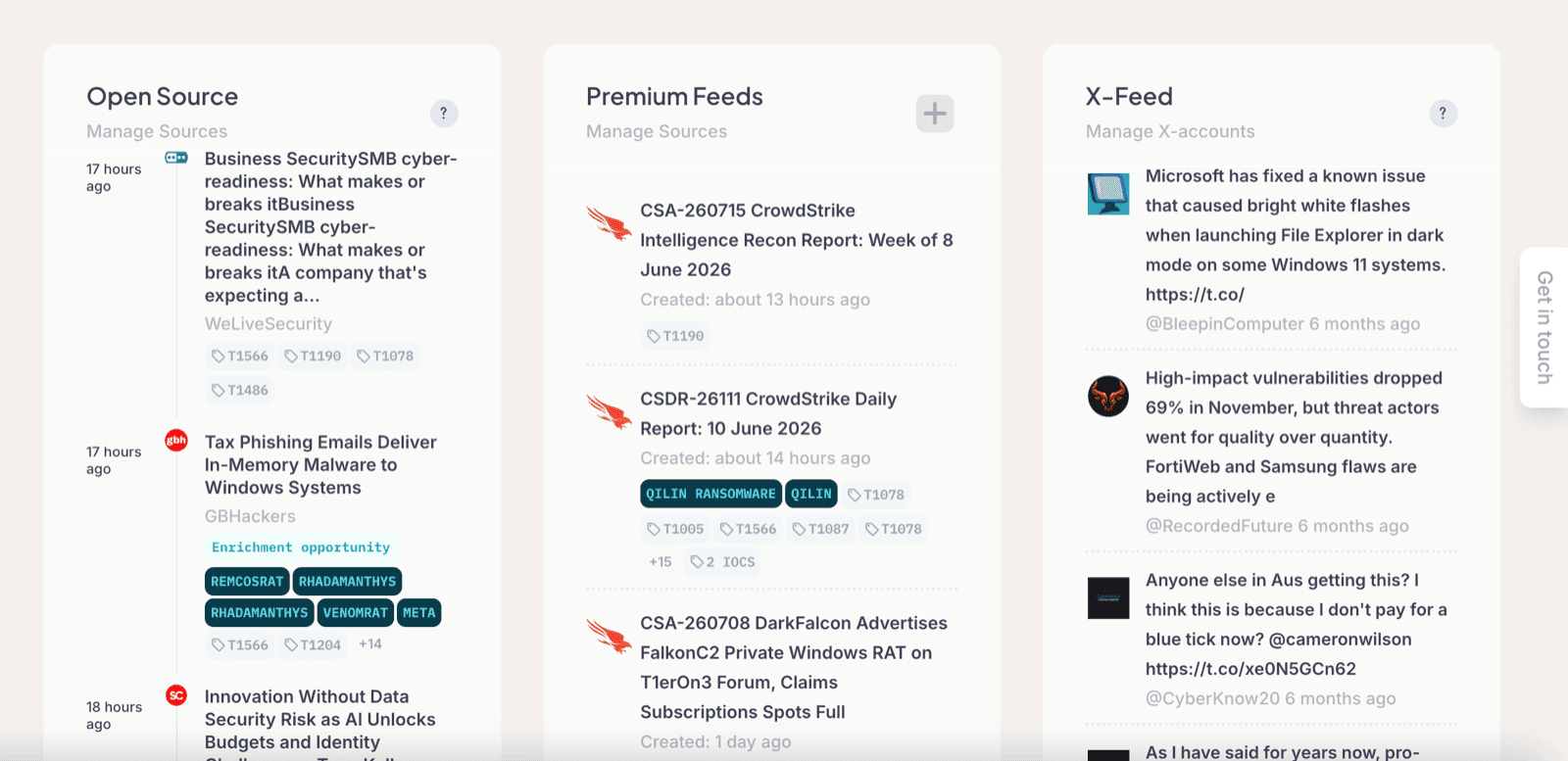The width and height of the screenshot is (1568, 761).
Task: Click the CrowdStrike logo beside CSA-260708 report
Action: (609, 635)
